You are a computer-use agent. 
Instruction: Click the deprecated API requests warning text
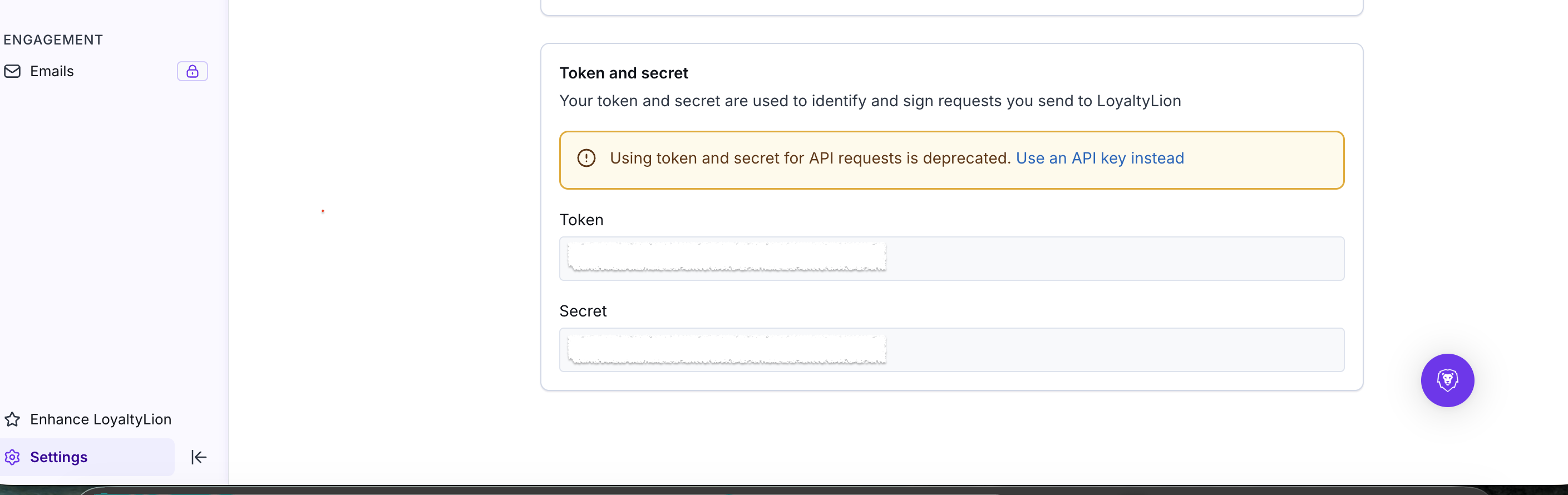click(x=810, y=159)
